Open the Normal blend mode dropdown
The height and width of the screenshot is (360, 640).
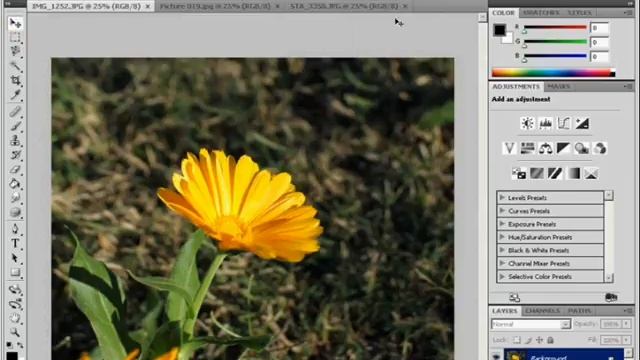[x=531, y=324]
